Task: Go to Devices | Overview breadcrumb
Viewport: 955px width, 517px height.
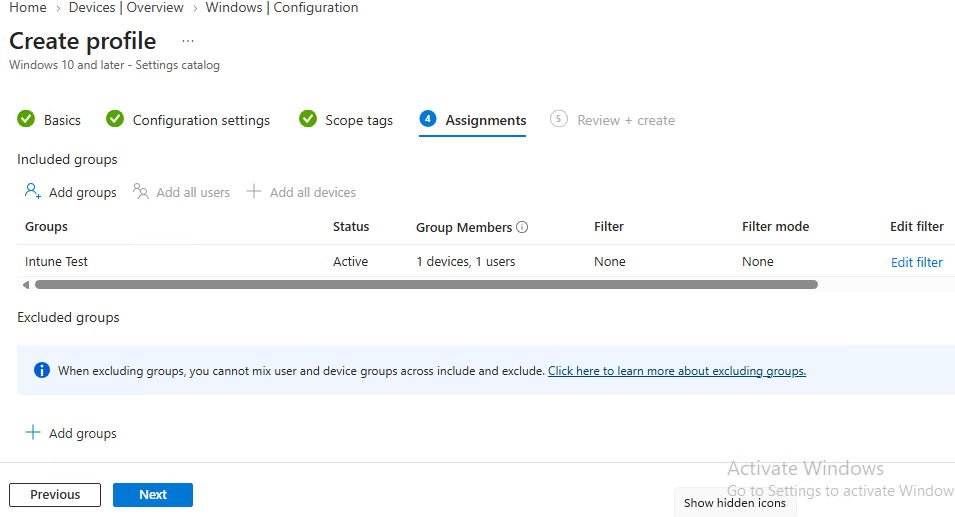Action: point(126,7)
